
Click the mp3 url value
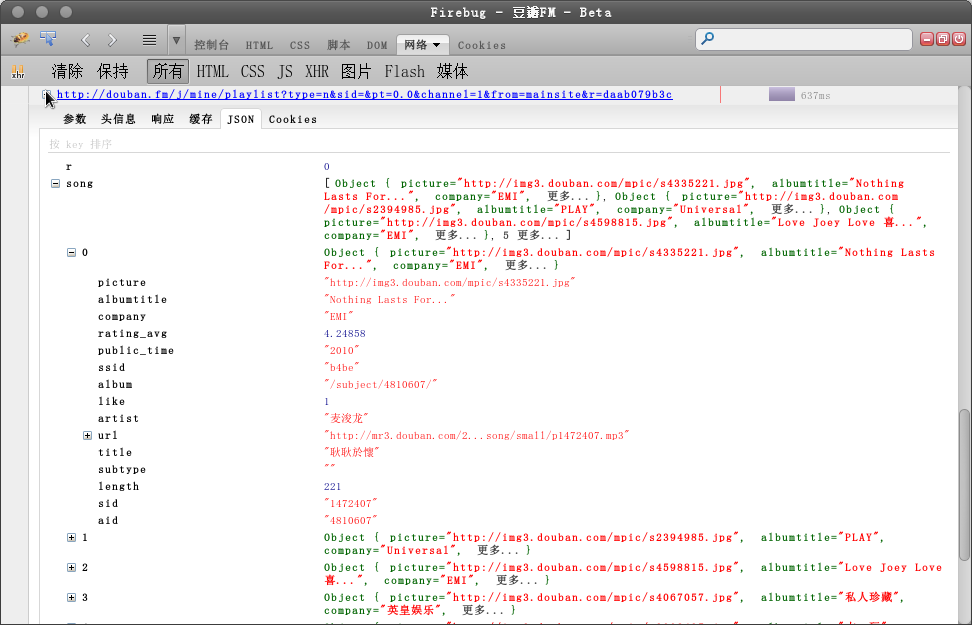[x=477, y=436]
